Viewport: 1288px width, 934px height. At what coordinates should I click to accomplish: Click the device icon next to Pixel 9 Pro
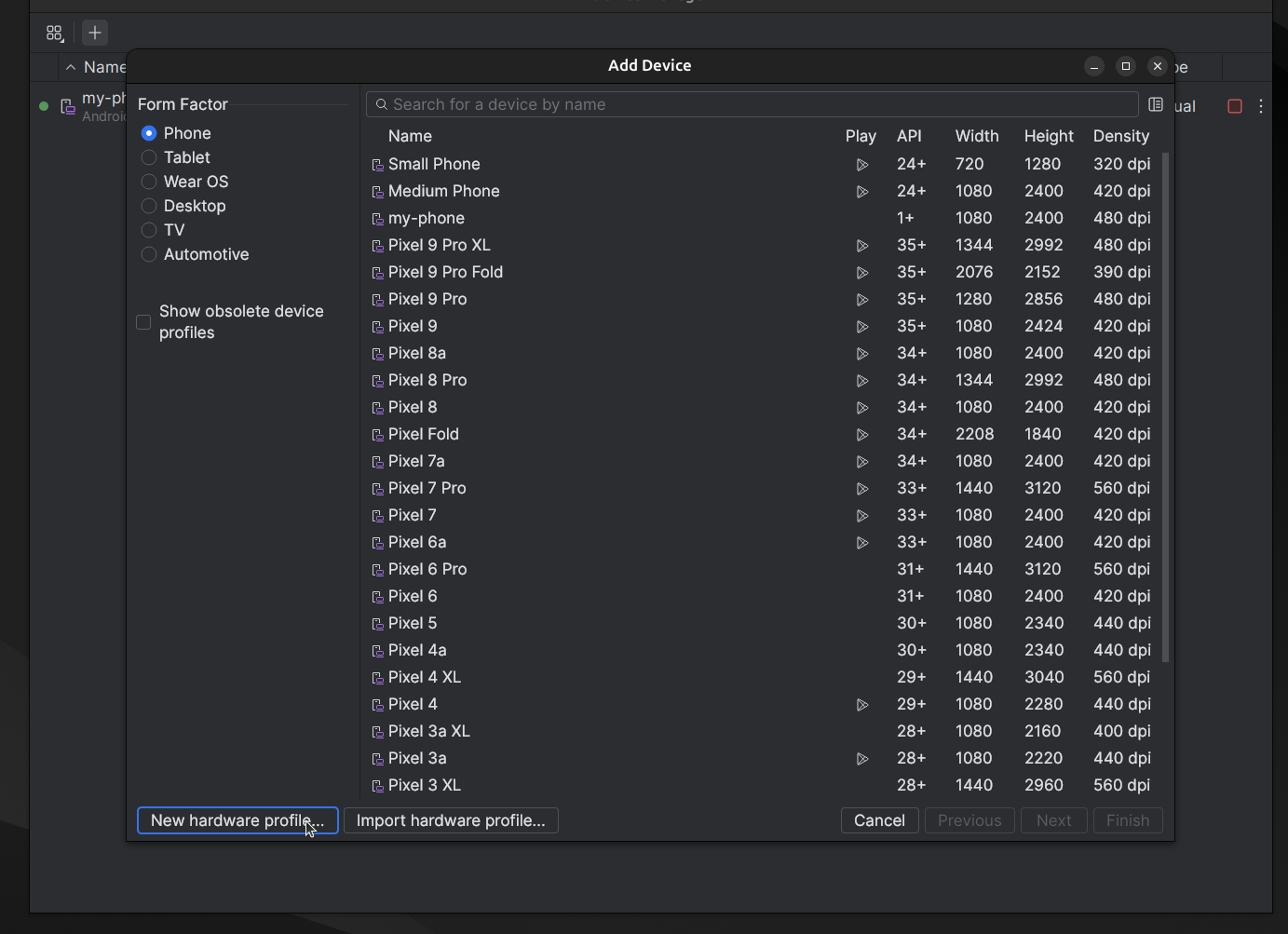(x=378, y=300)
